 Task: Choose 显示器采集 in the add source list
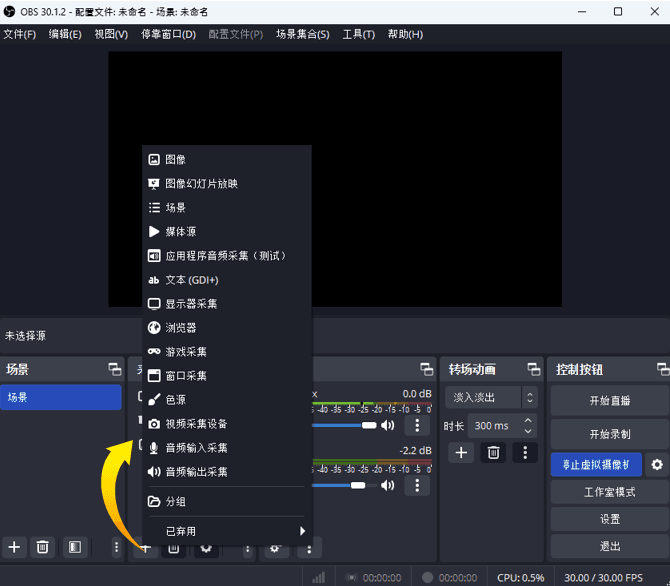pyautogui.click(x=191, y=304)
